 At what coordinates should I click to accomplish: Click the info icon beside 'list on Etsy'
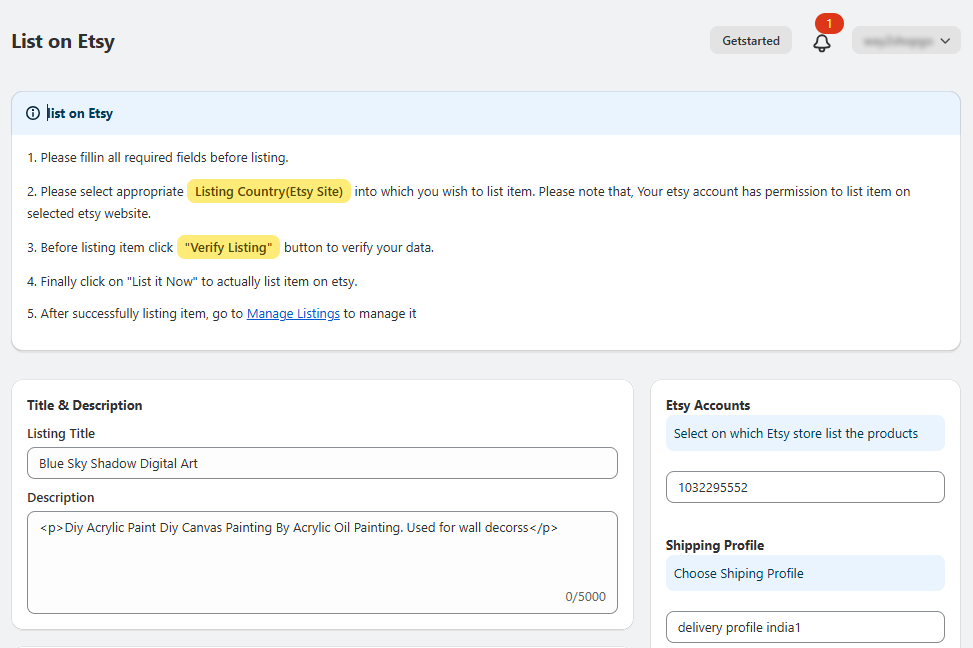(x=33, y=113)
